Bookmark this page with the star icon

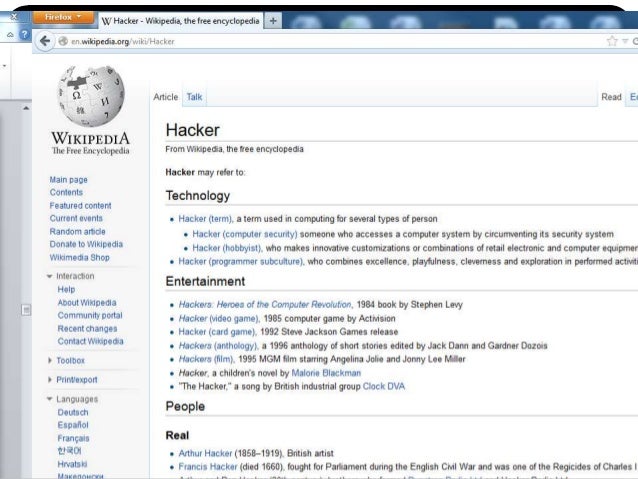pos(612,41)
